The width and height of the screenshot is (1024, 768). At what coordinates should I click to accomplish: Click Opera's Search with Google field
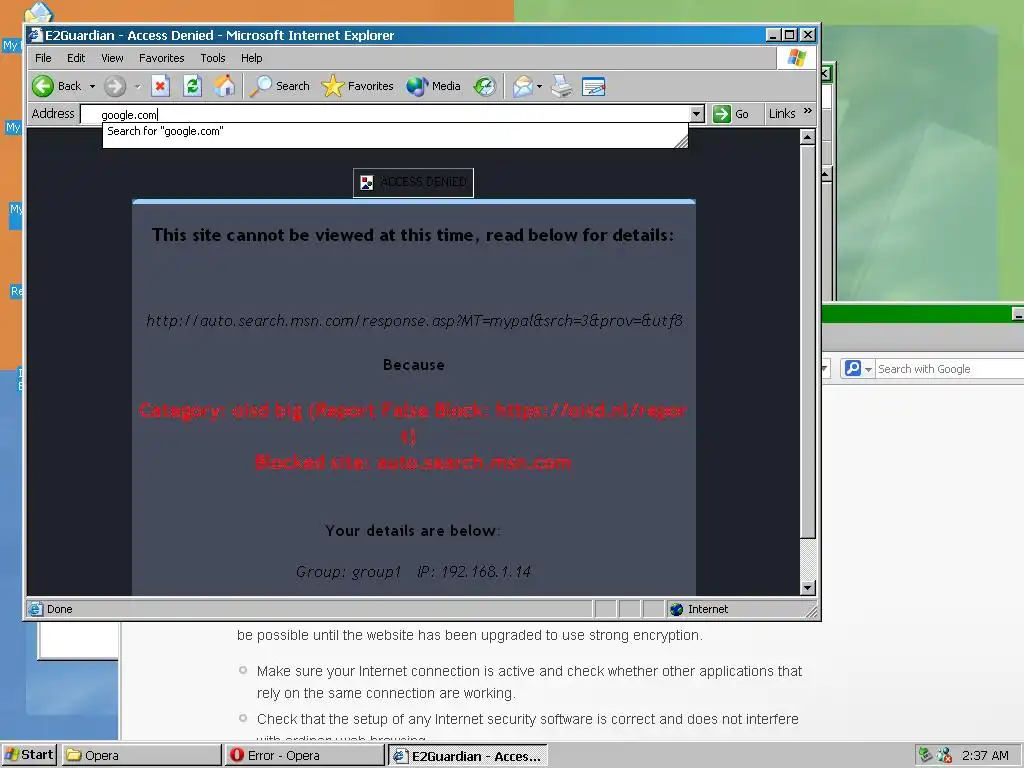[950, 369]
